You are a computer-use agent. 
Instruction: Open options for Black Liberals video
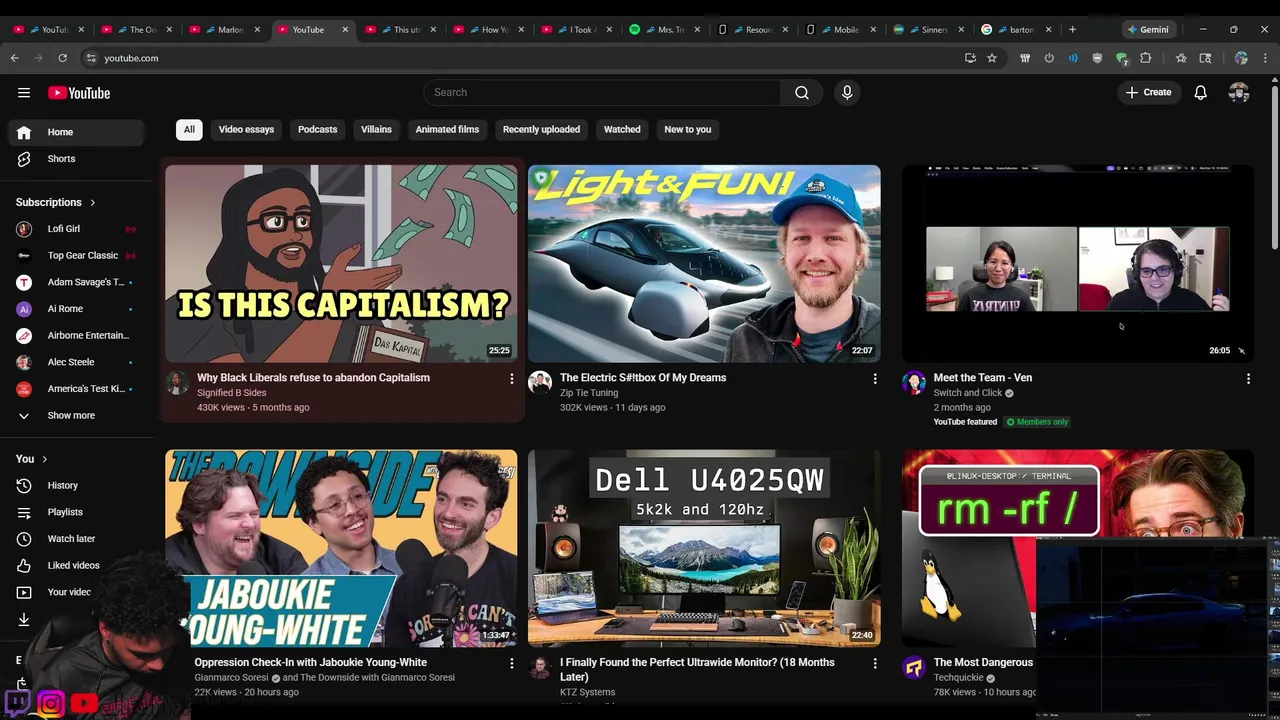click(x=512, y=379)
